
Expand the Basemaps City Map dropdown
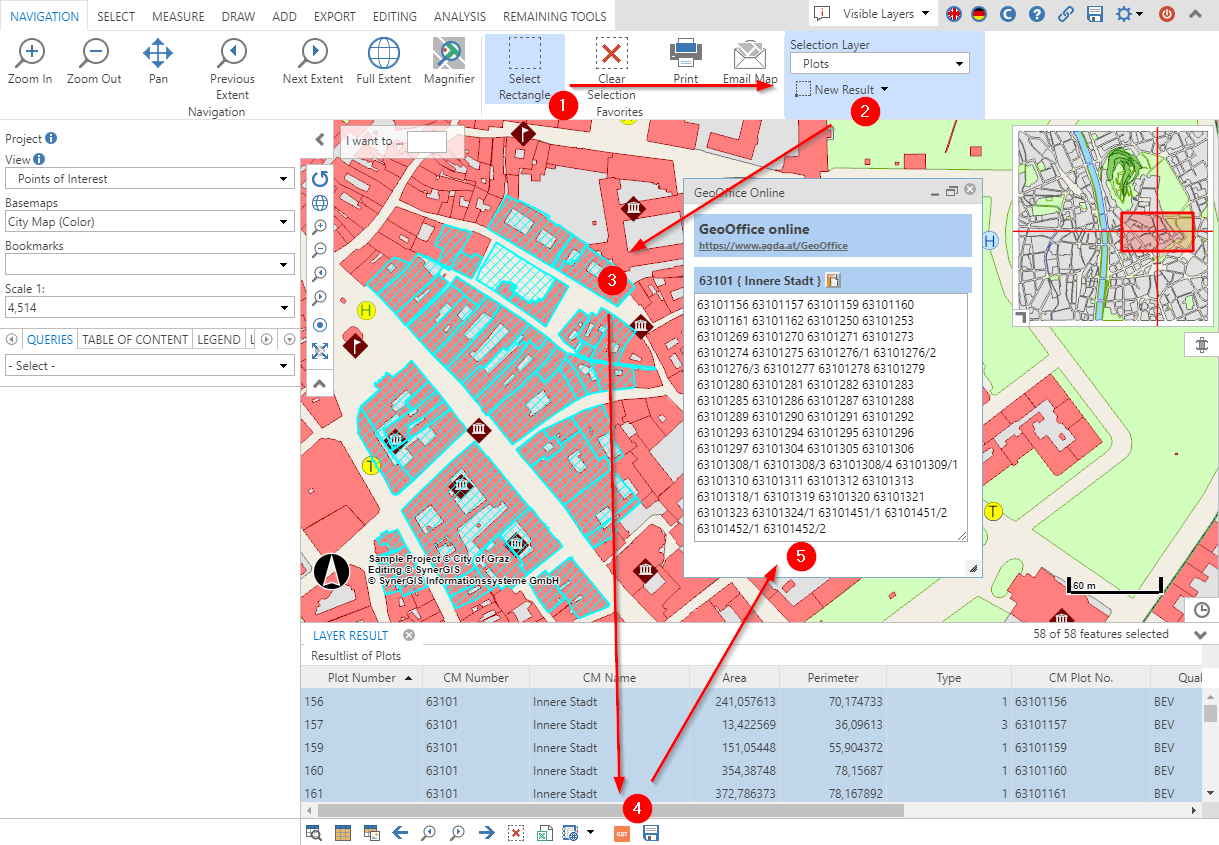(x=149, y=222)
